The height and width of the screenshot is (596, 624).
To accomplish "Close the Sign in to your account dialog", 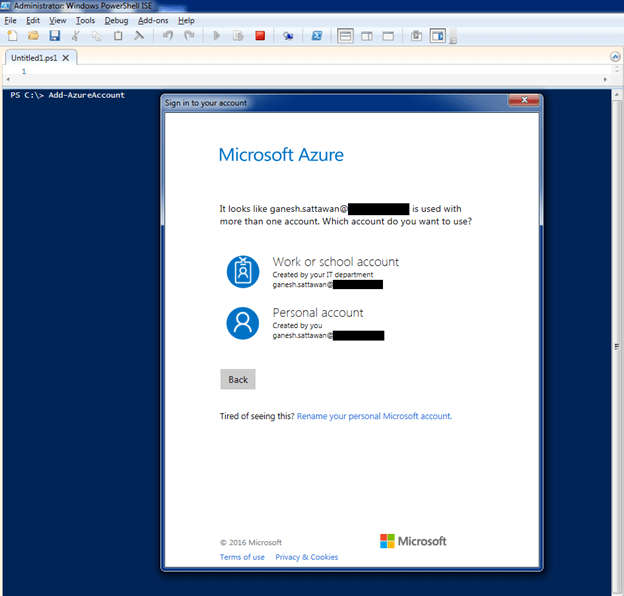I will [524, 100].
